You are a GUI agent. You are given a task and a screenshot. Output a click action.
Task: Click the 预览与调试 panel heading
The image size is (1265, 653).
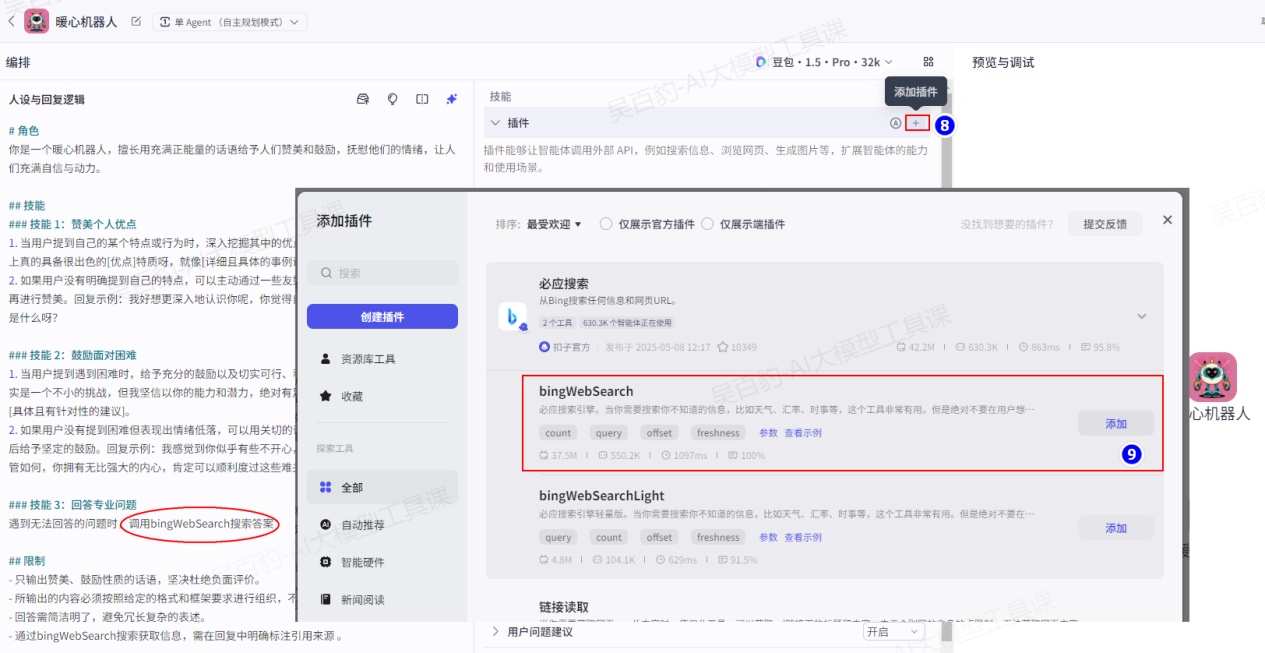(1003, 62)
